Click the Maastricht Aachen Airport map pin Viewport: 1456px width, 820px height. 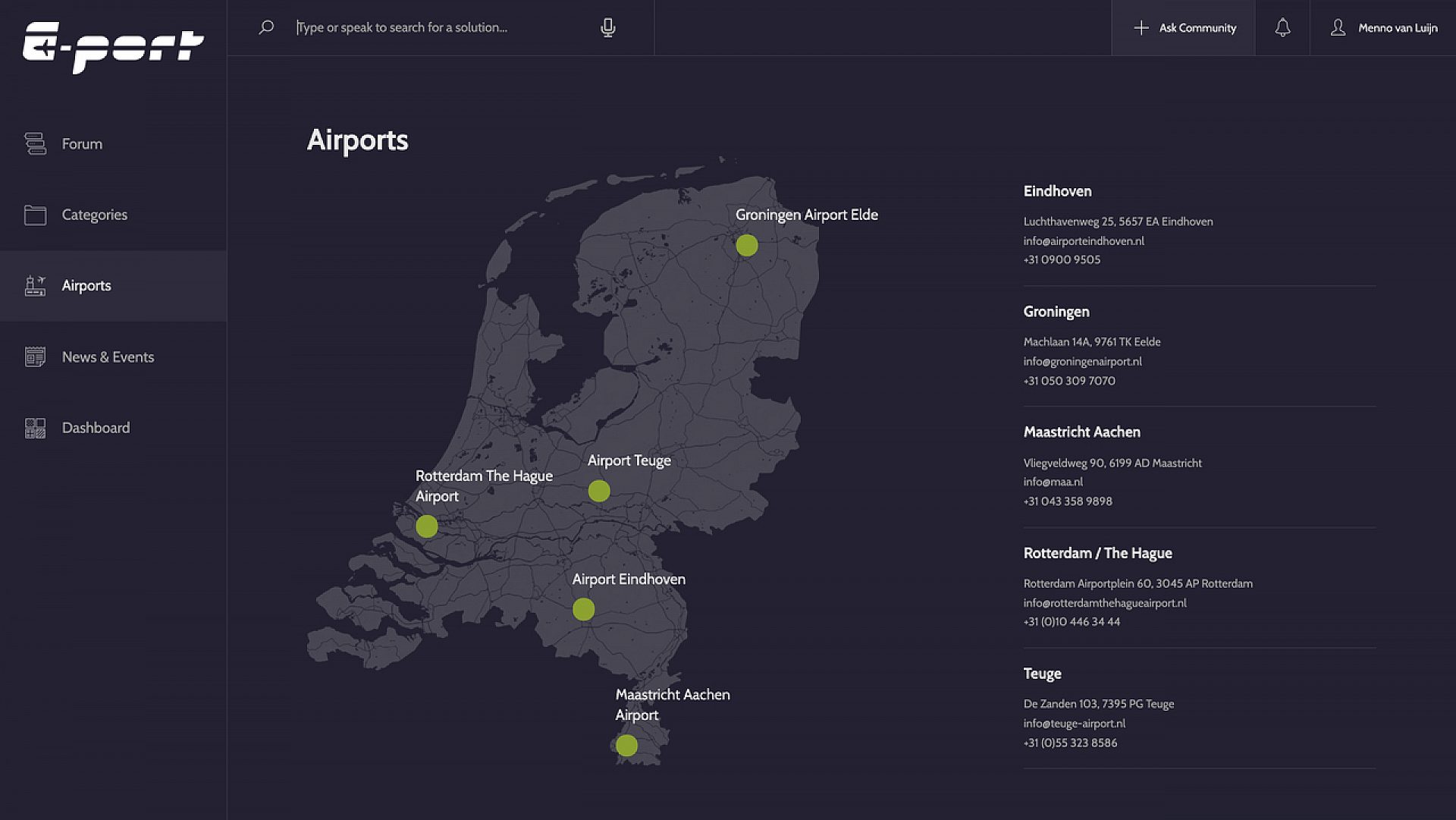coord(627,745)
